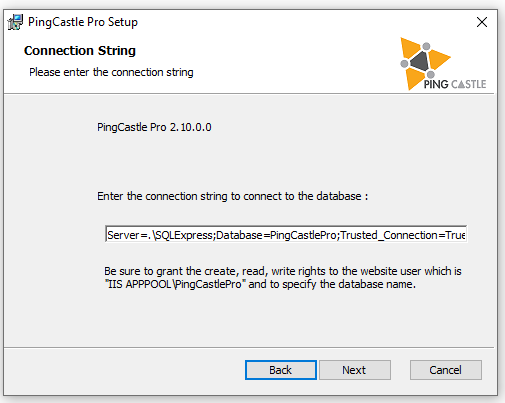Click the right-pointing orange triangle in the logo
Screen dimensions: 505x403
pyautogui.click(x=439, y=59)
